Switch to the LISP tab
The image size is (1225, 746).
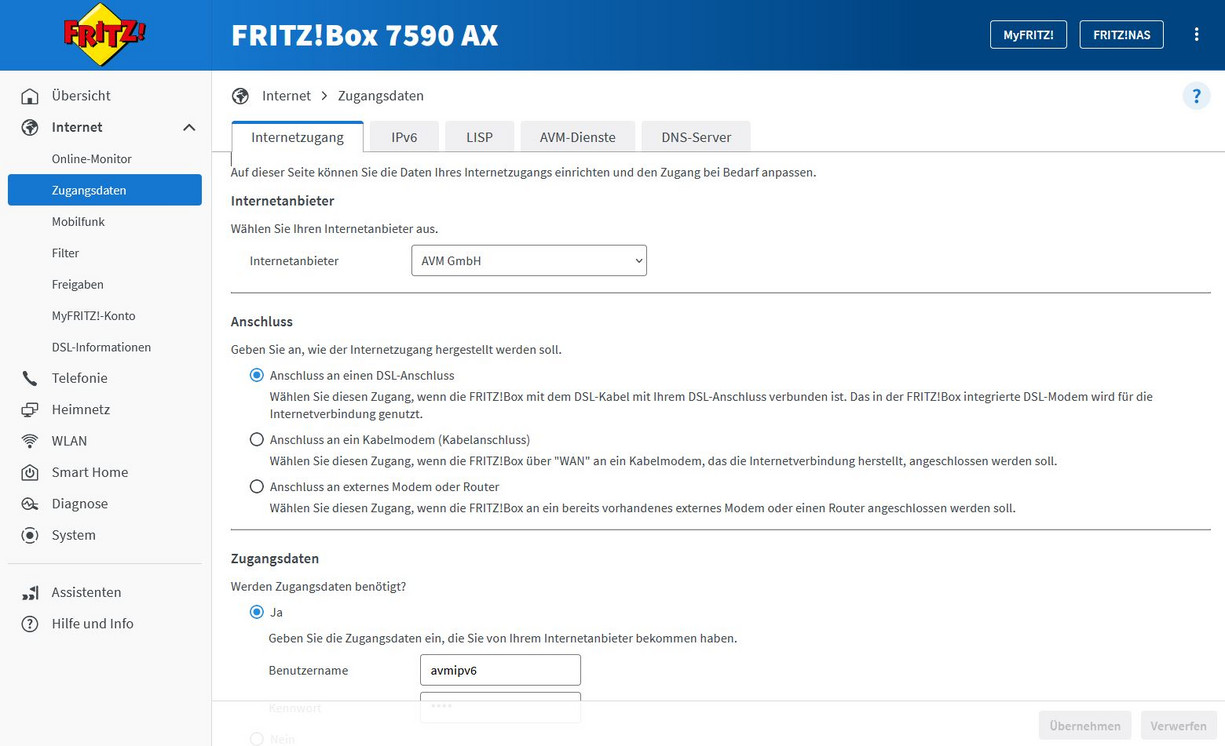(480, 137)
